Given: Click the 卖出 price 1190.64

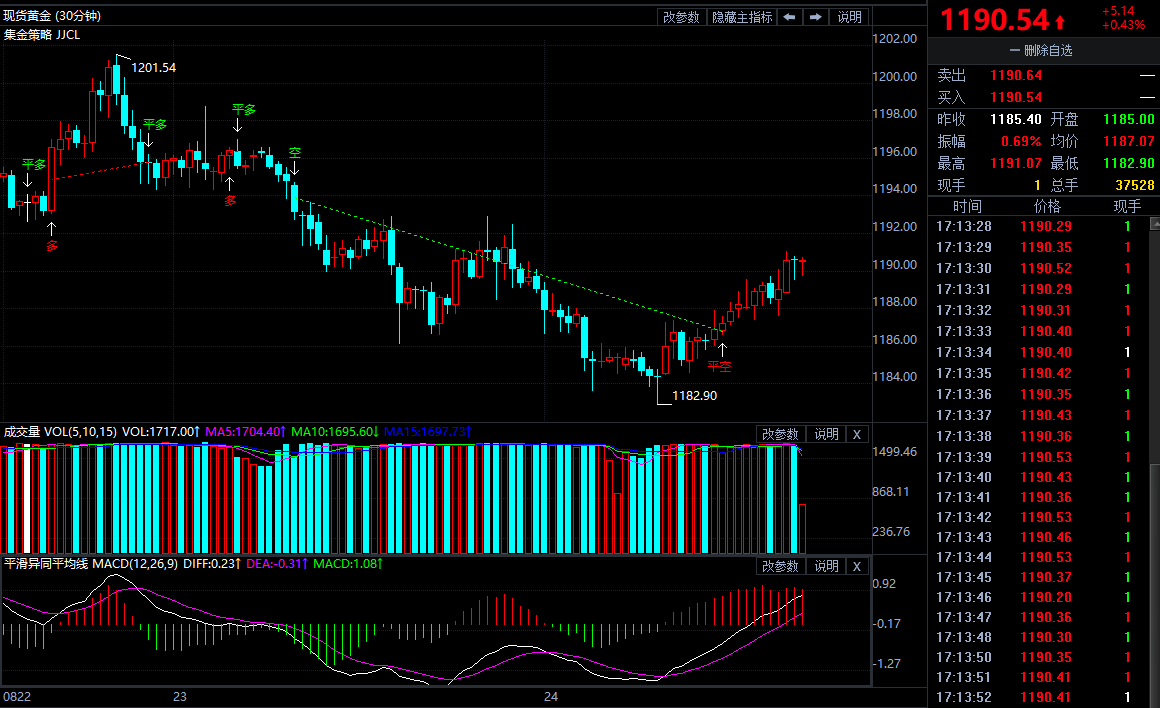Looking at the screenshot, I should 1016,75.
